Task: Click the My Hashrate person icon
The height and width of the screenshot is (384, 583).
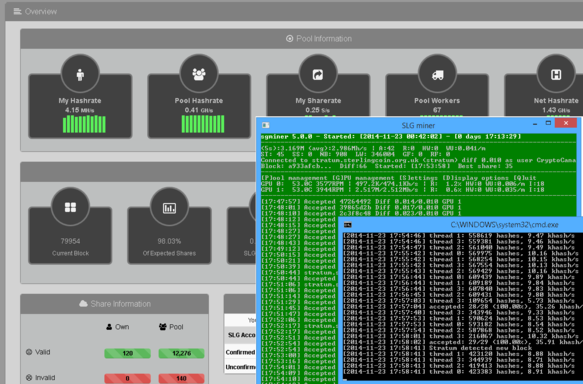Action: coord(80,74)
